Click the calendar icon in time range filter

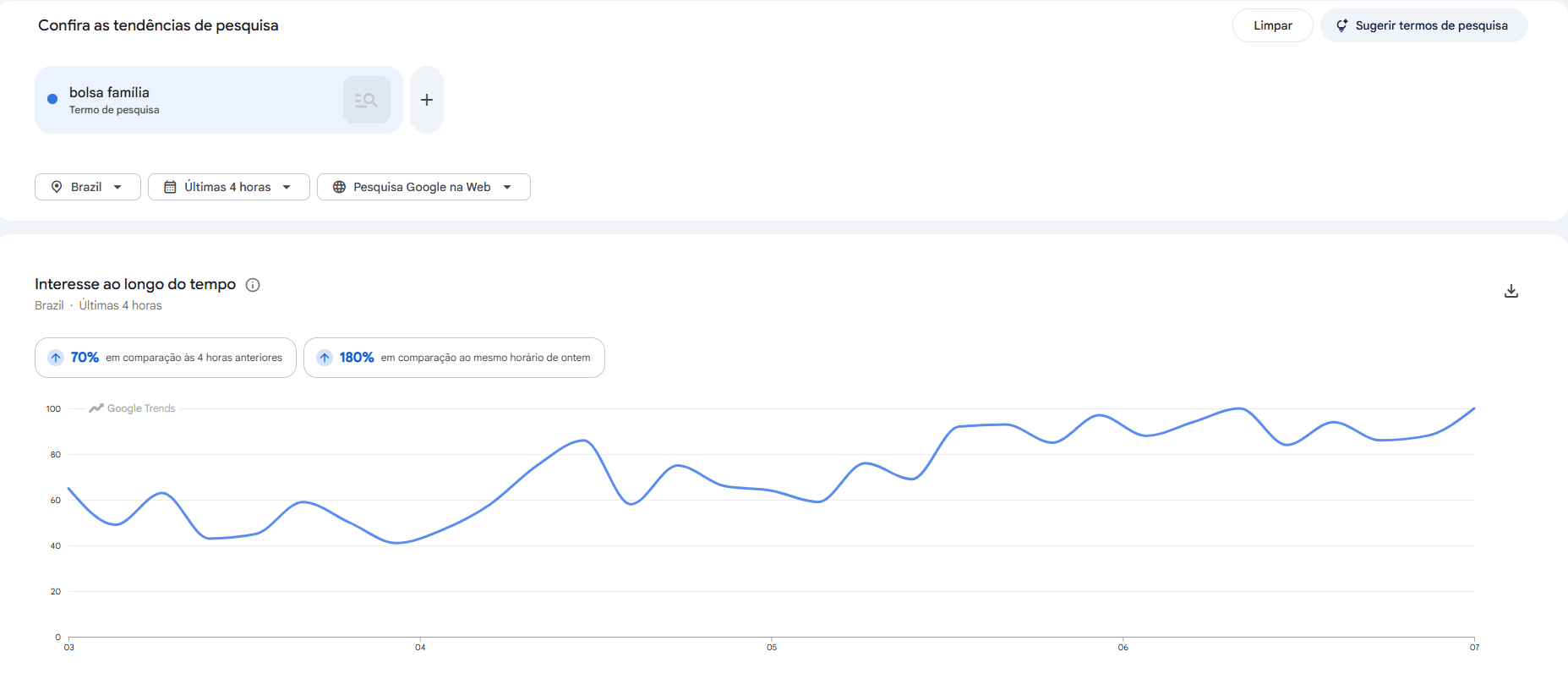pos(170,187)
